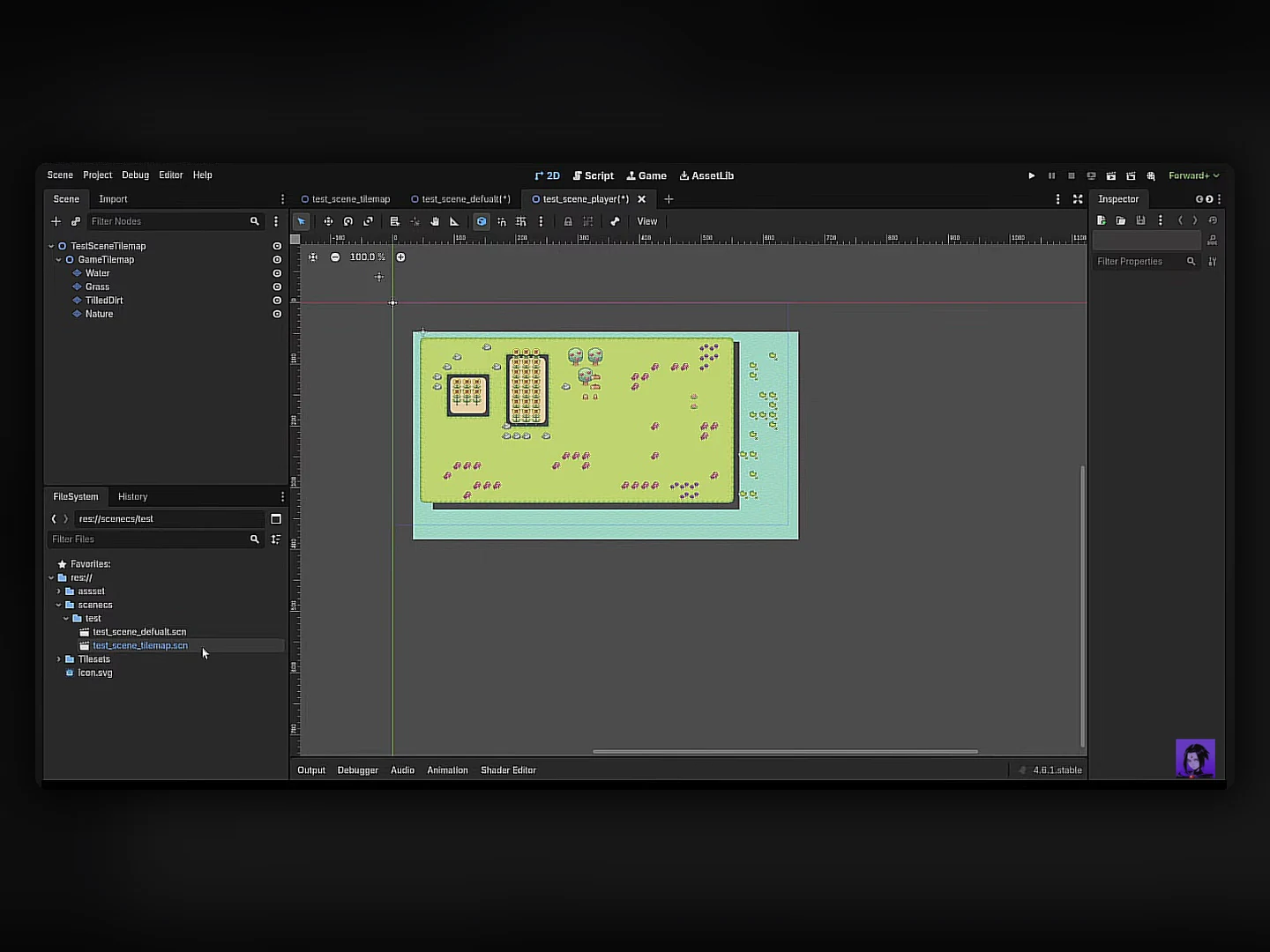
Task: Choose the Rotate Mode tool
Action: pos(347,221)
